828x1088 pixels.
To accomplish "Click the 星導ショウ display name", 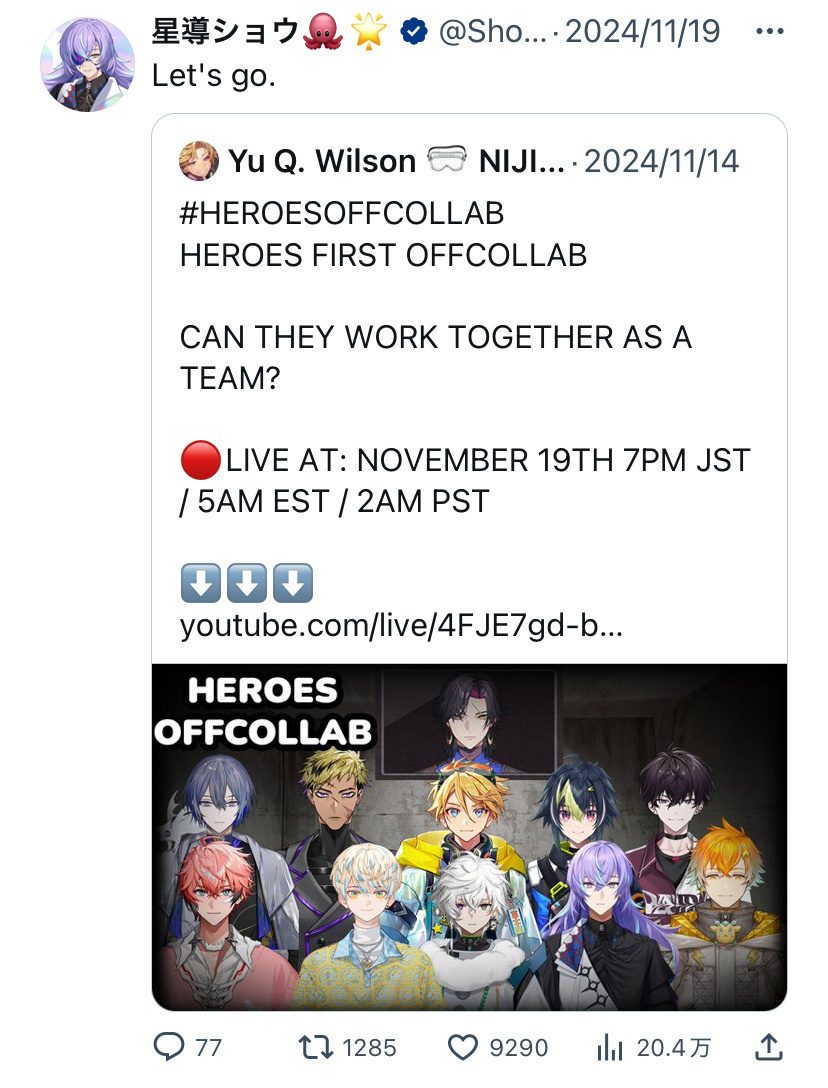I will [226, 31].
